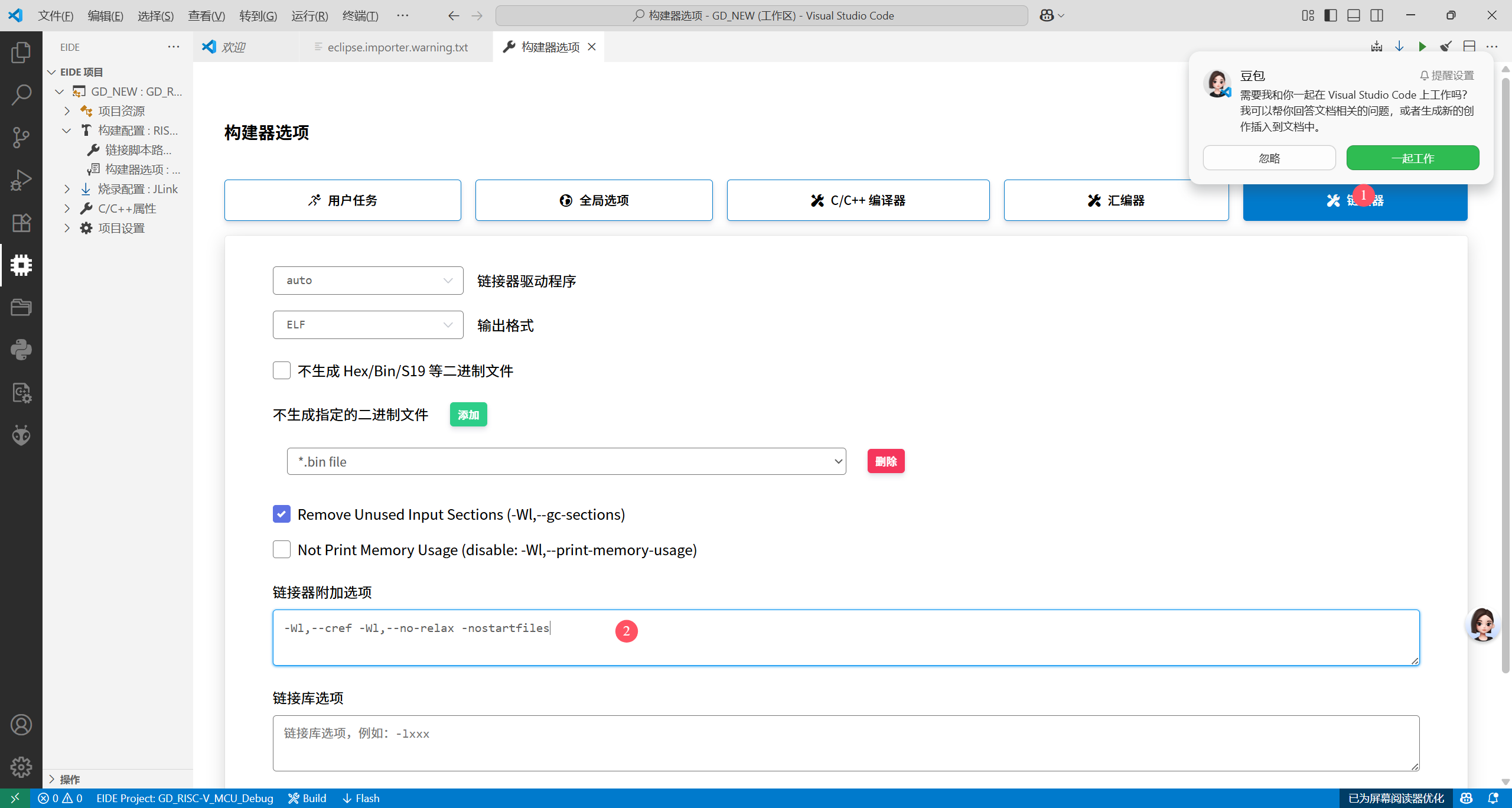Enable 不生成 Hex/Bin/S19 等二进制文件 checkbox
This screenshot has width=1512, height=808.
pyautogui.click(x=282, y=370)
